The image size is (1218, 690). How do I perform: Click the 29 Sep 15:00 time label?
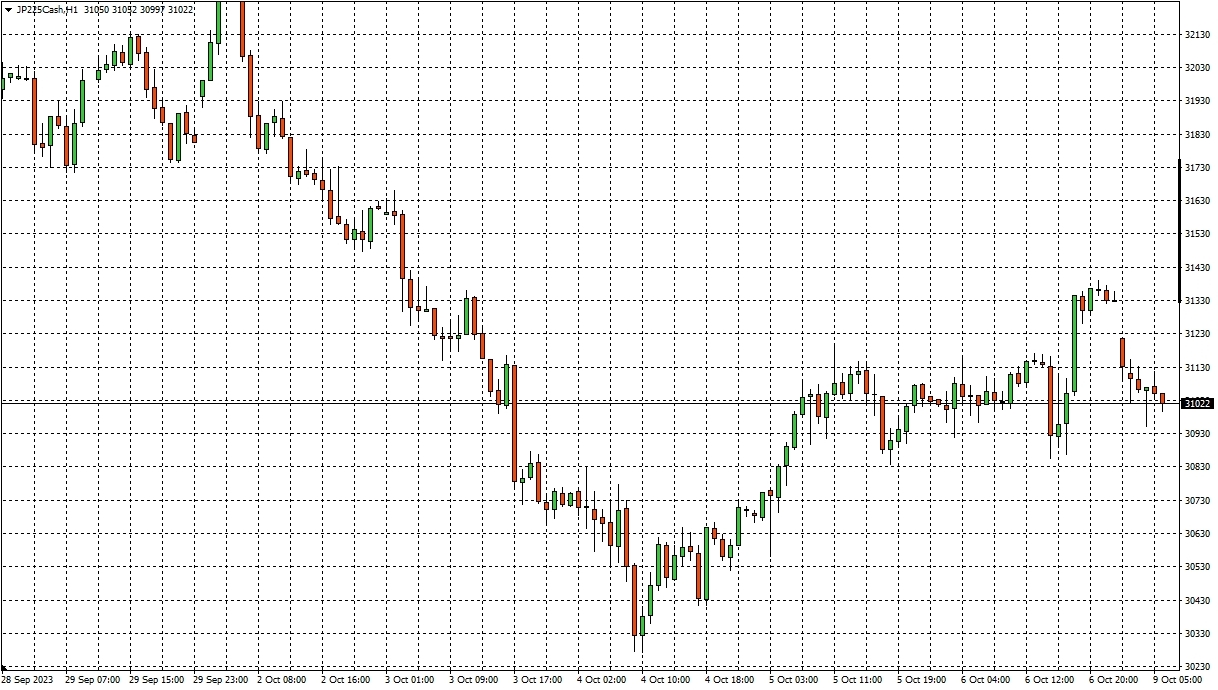(x=157, y=680)
